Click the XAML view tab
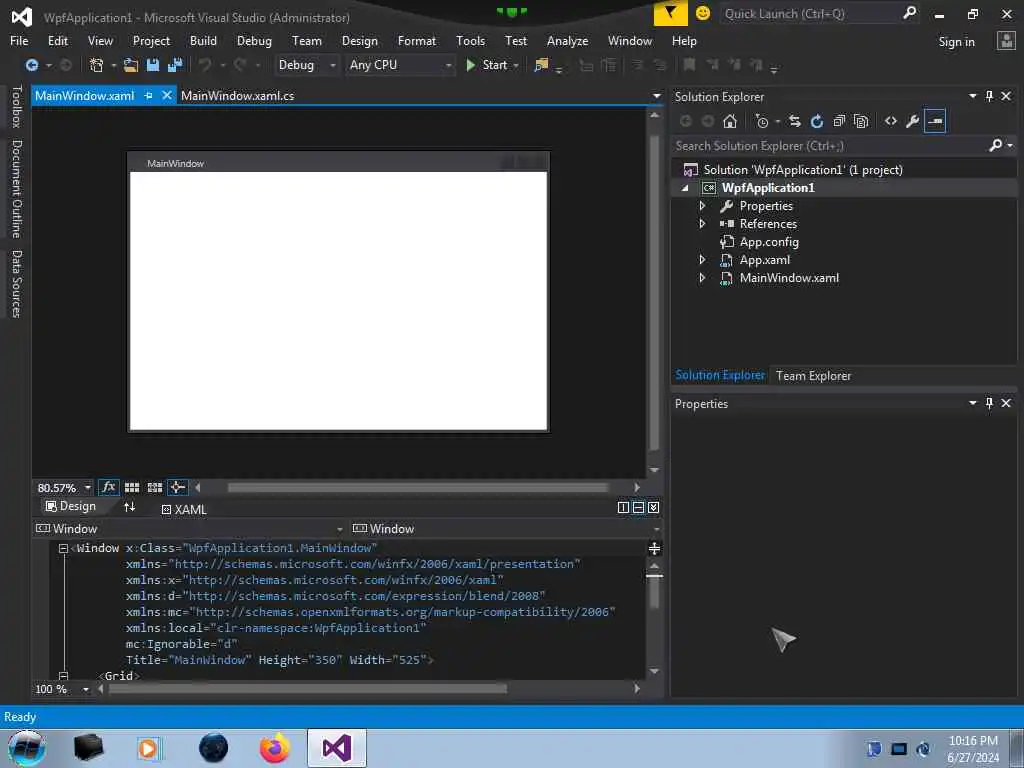This screenshot has height=768, width=1024. pyautogui.click(x=184, y=509)
